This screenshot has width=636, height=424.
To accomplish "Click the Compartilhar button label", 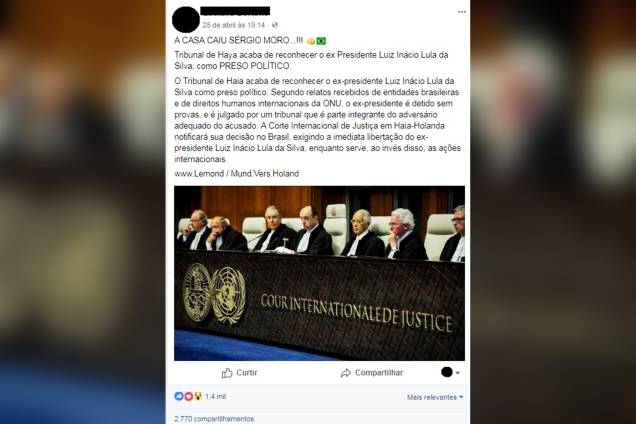I will (x=379, y=372).
